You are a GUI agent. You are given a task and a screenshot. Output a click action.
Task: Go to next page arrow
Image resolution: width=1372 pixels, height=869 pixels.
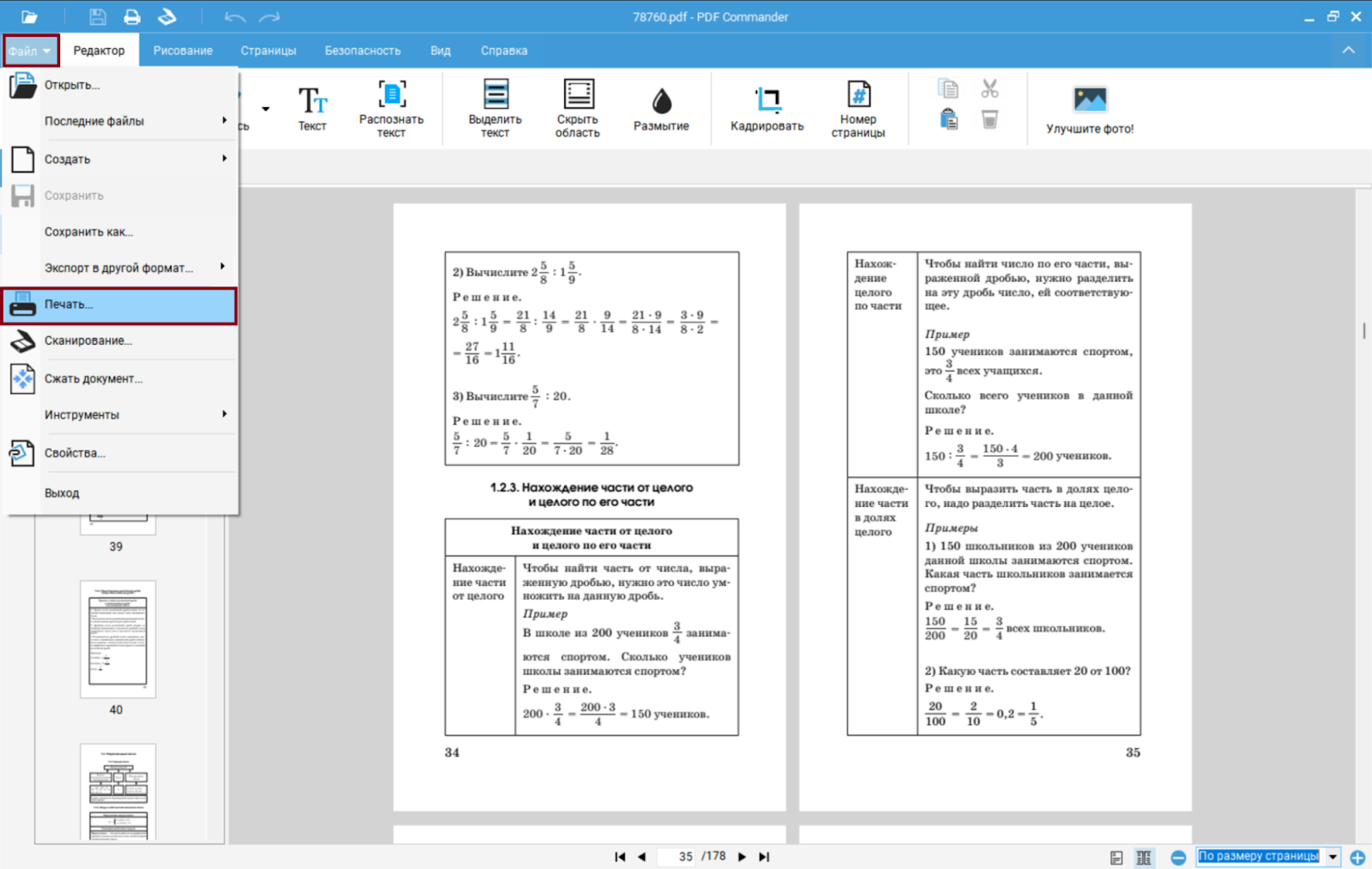(742, 856)
